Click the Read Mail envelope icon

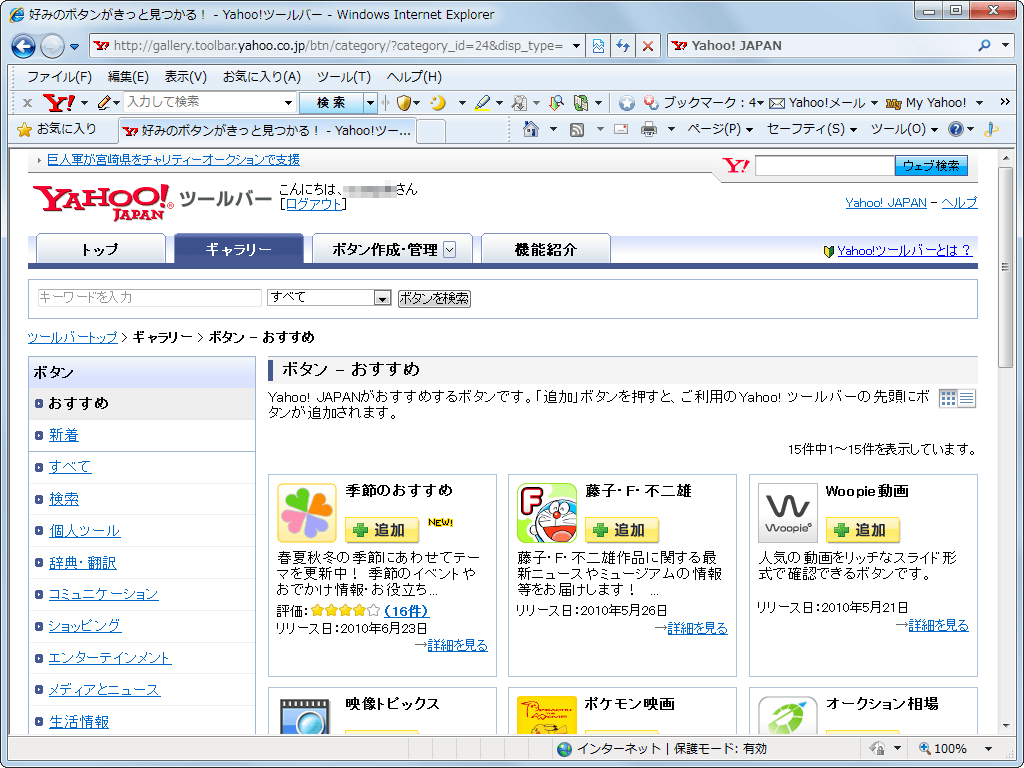pos(621,129)
